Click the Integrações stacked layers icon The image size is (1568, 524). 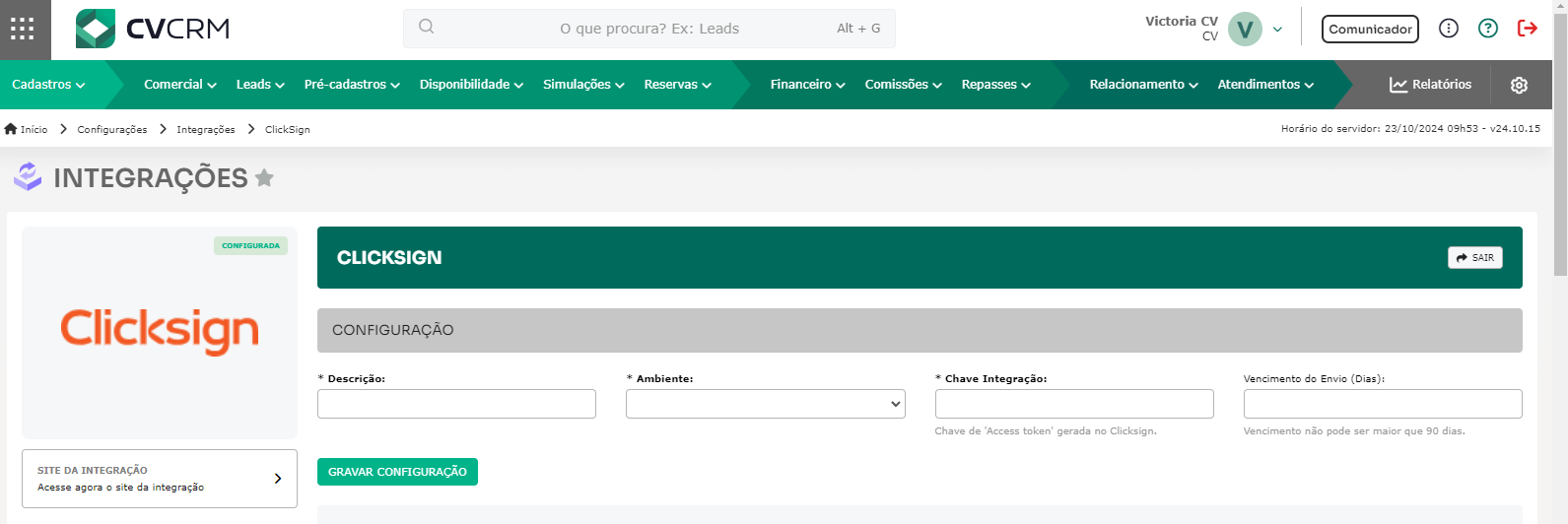[28, 176]
